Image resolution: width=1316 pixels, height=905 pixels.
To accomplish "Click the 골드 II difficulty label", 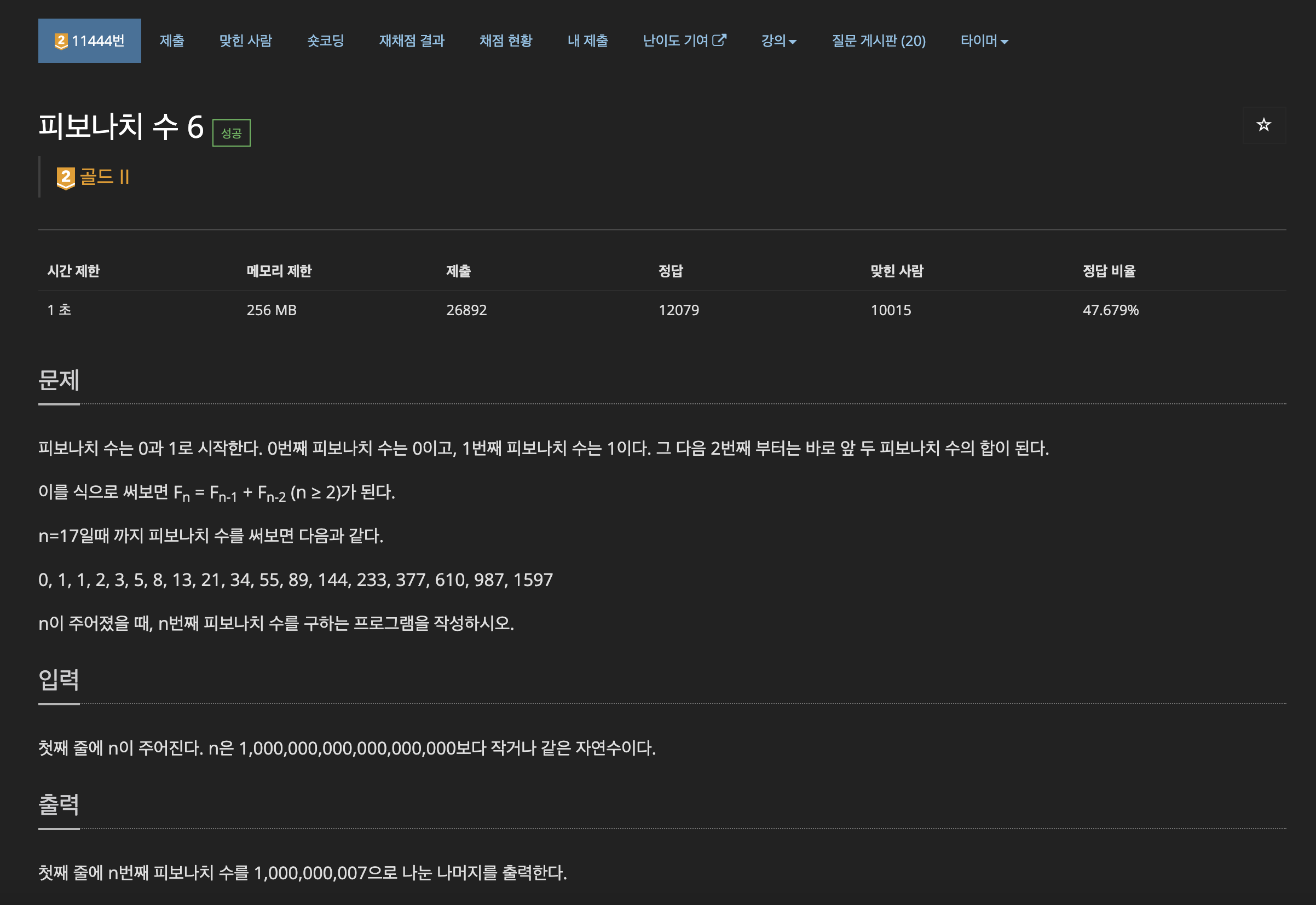I will [105, 177].
